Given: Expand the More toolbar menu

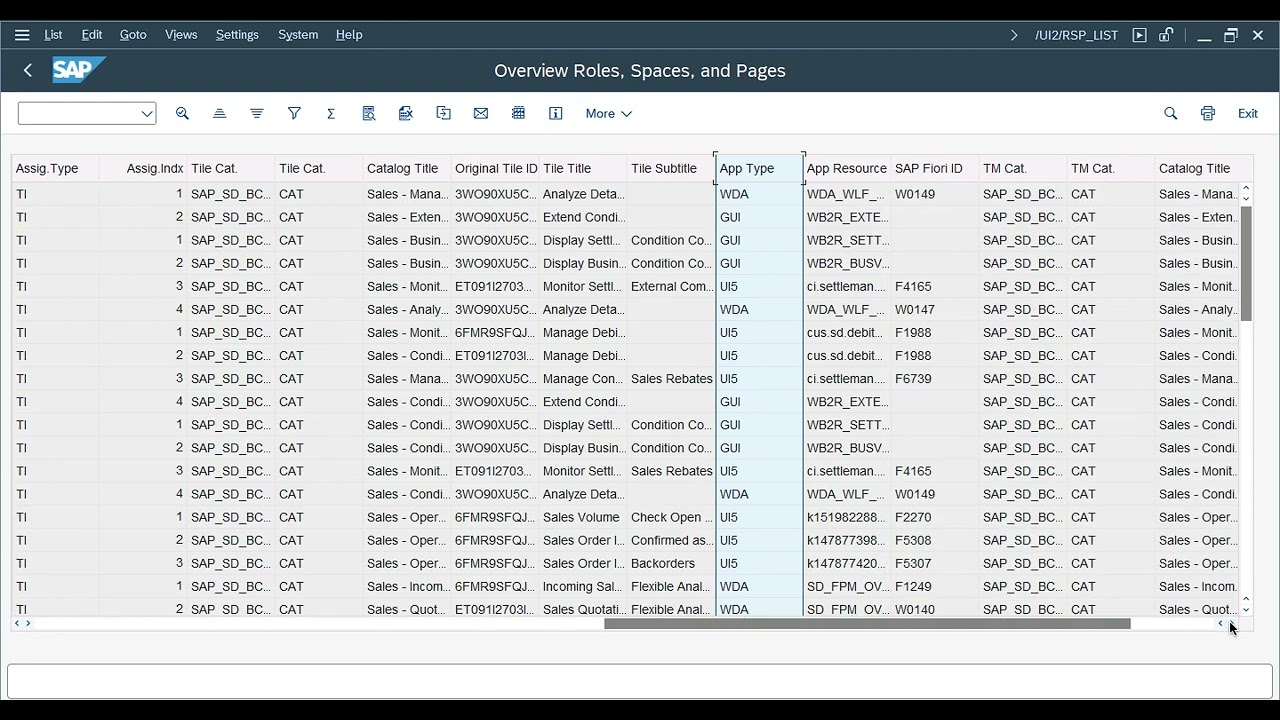Looking at the screenshot, I should [609, 114].
